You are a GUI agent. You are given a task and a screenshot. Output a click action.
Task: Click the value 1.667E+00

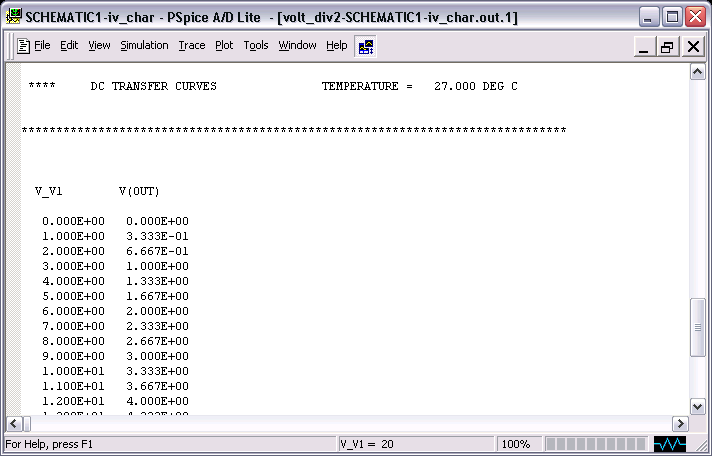click(x=157, y=296)
